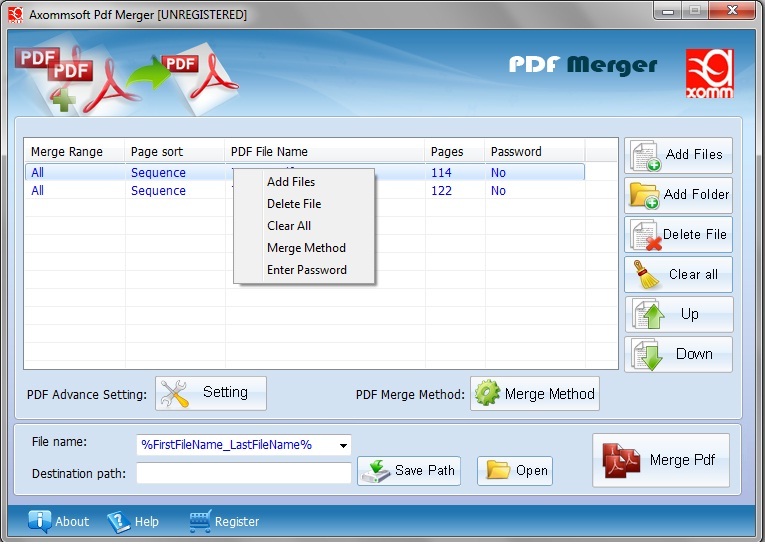
Task: Click the About info bubble icon
Action: (39, 522)
